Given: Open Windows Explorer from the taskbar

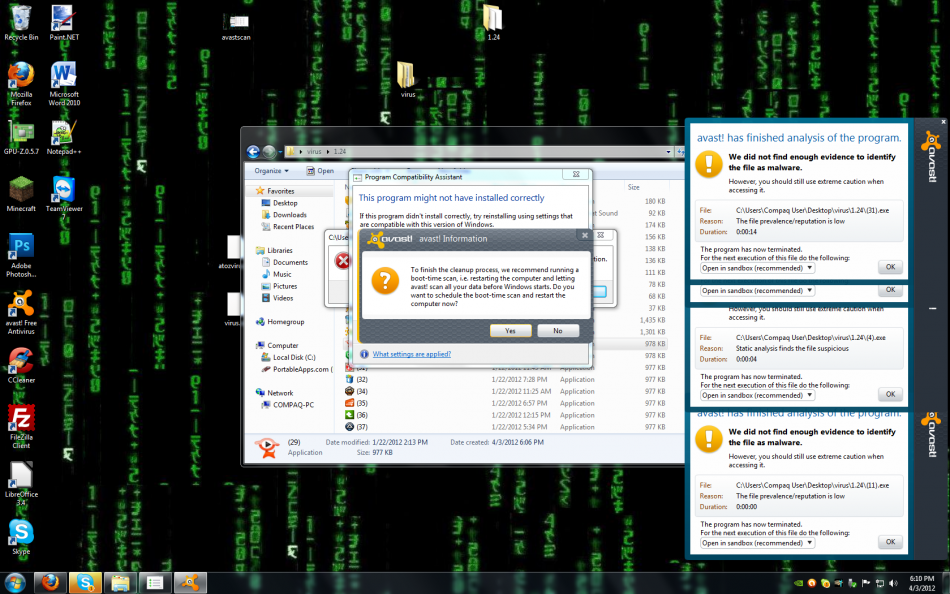Looking at the screenshot, I should [121, 583].
